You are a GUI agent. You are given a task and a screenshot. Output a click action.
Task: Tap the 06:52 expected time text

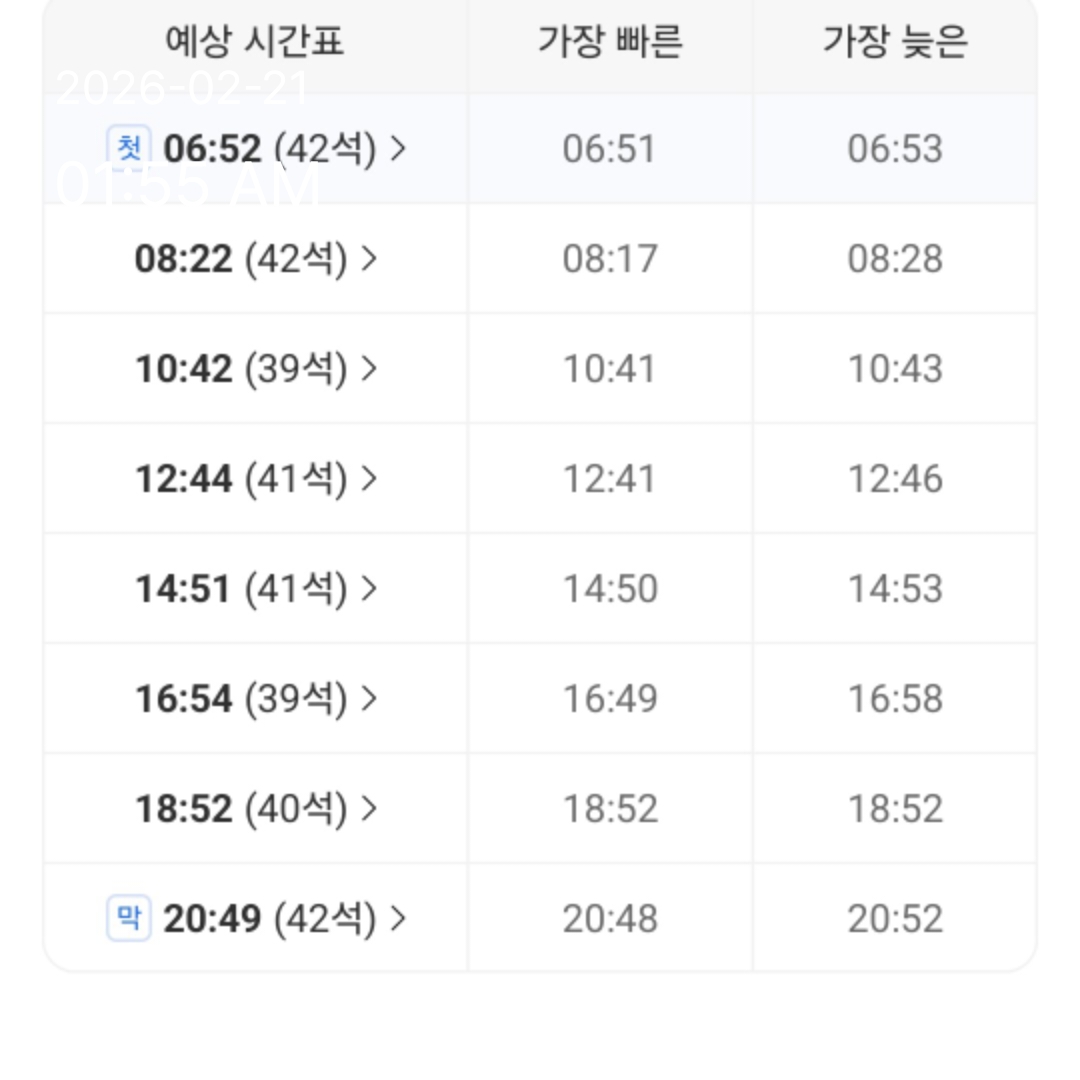point(212,148)
